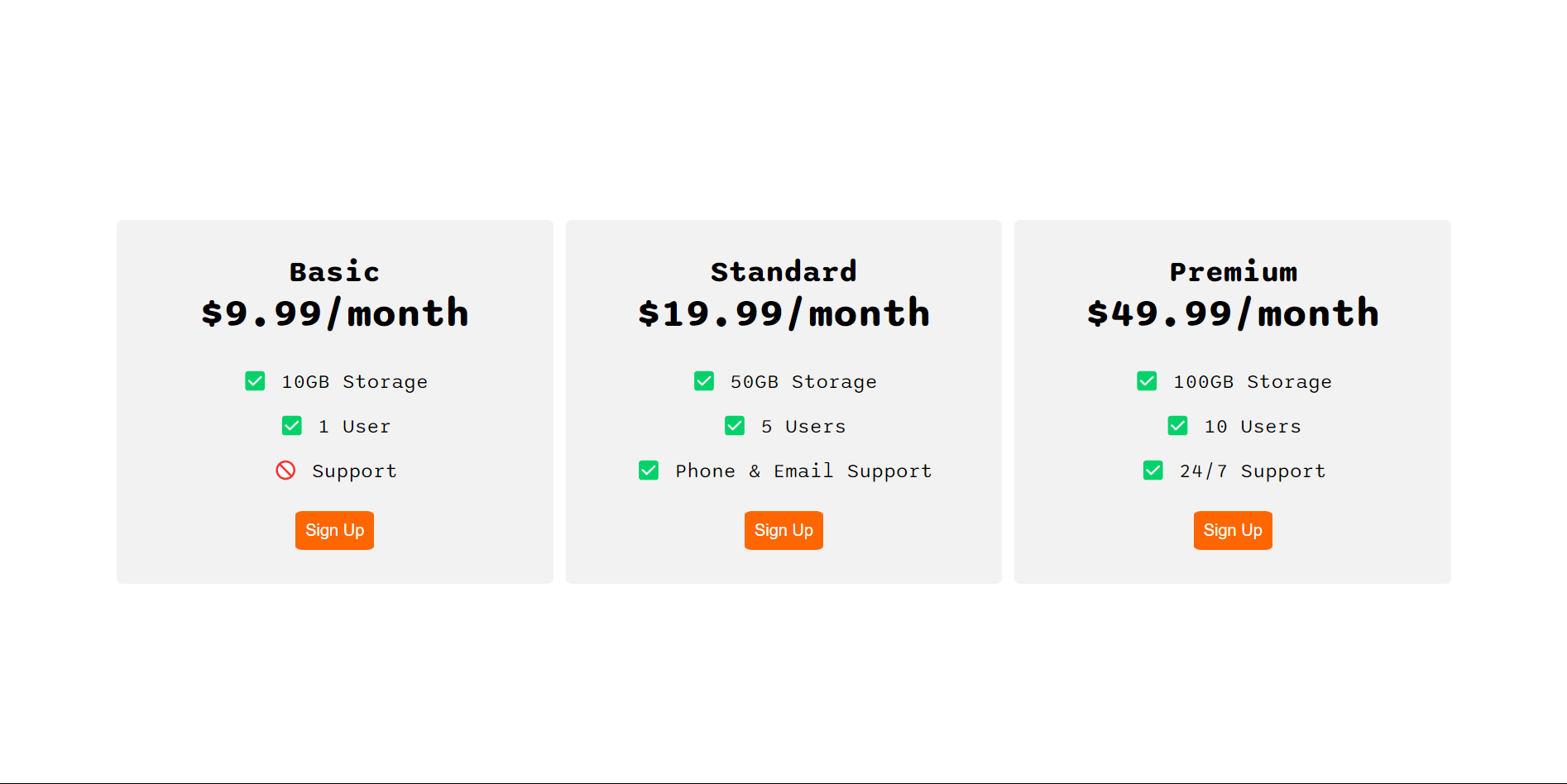Click the checkmark next to 5 Users
1567x784 pixels.
tap(735, 426)
